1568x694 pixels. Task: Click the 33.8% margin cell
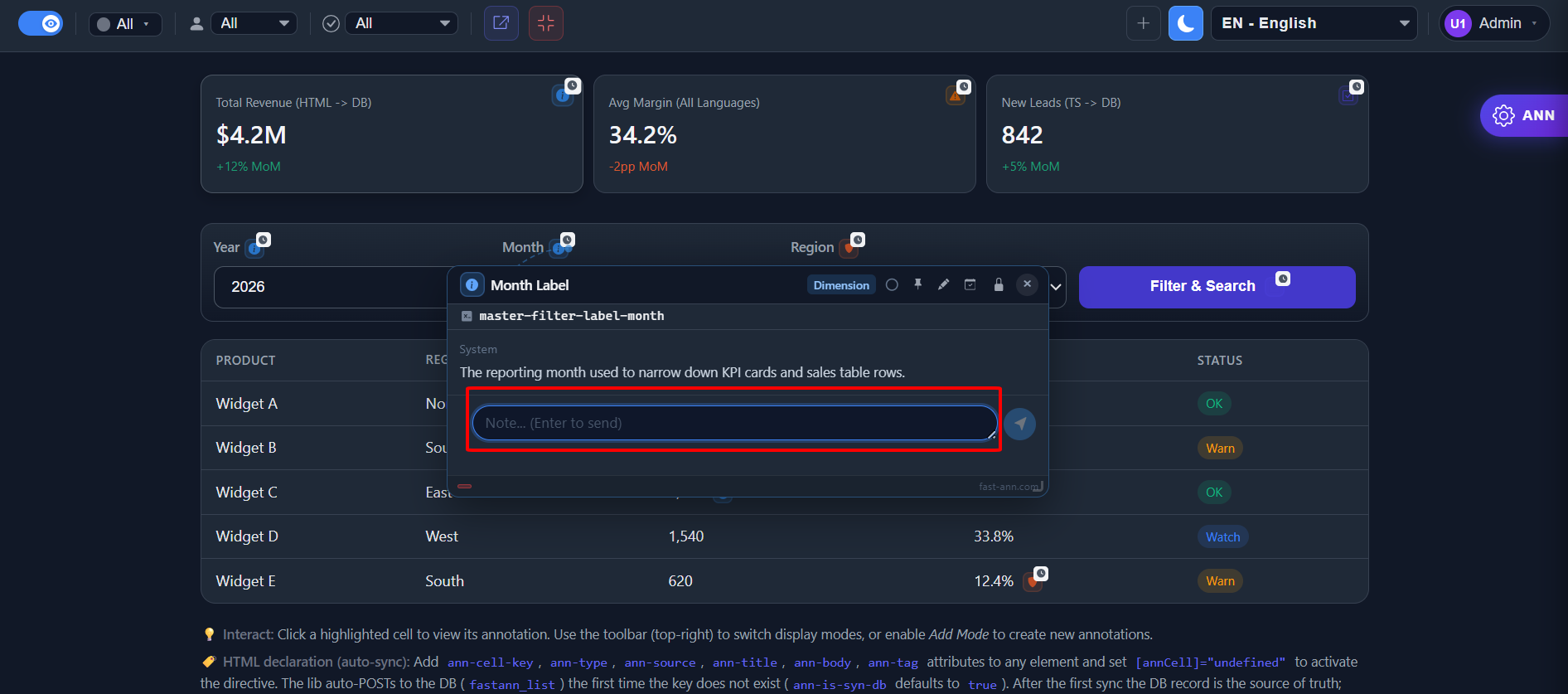(994, 536)
